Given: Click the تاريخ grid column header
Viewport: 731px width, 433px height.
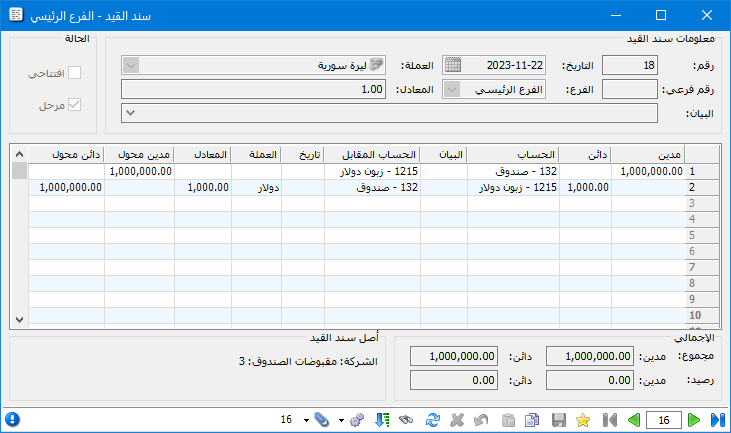Looking at the screenshot, I should (x=303, y=154).
